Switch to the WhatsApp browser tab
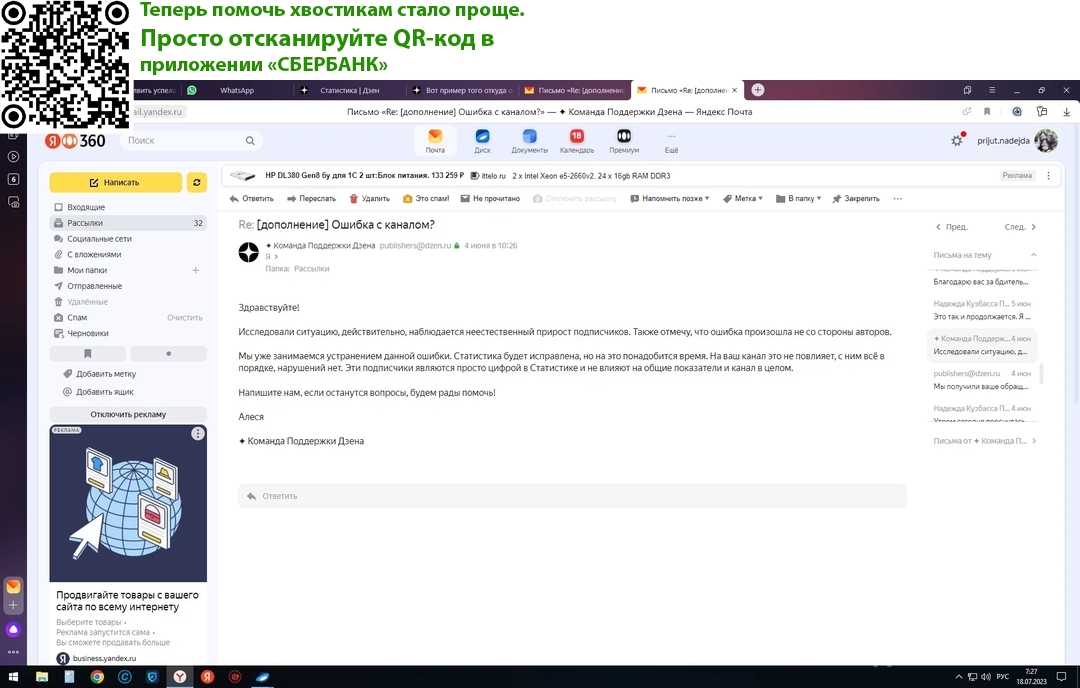 click(x=237, y=90)
